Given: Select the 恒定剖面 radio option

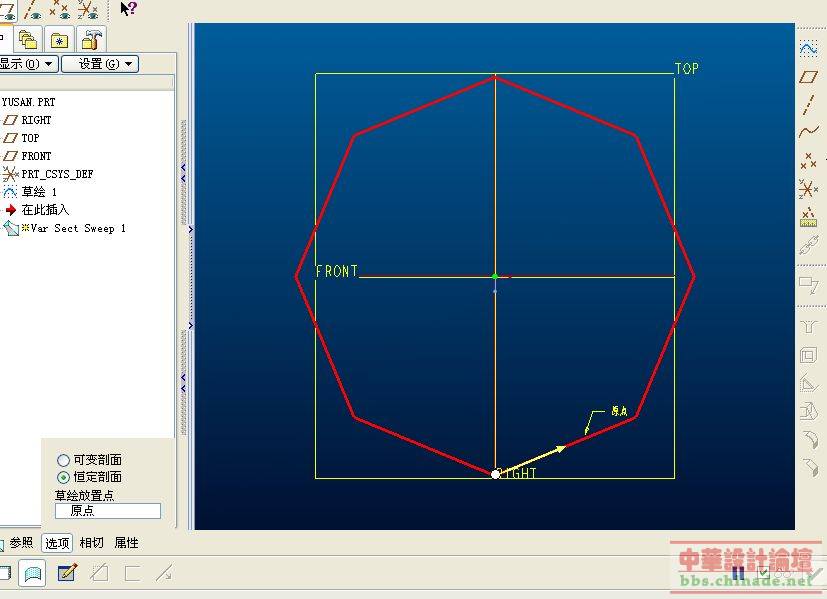Looking at the screenshot, I should [x=64, y=477].
